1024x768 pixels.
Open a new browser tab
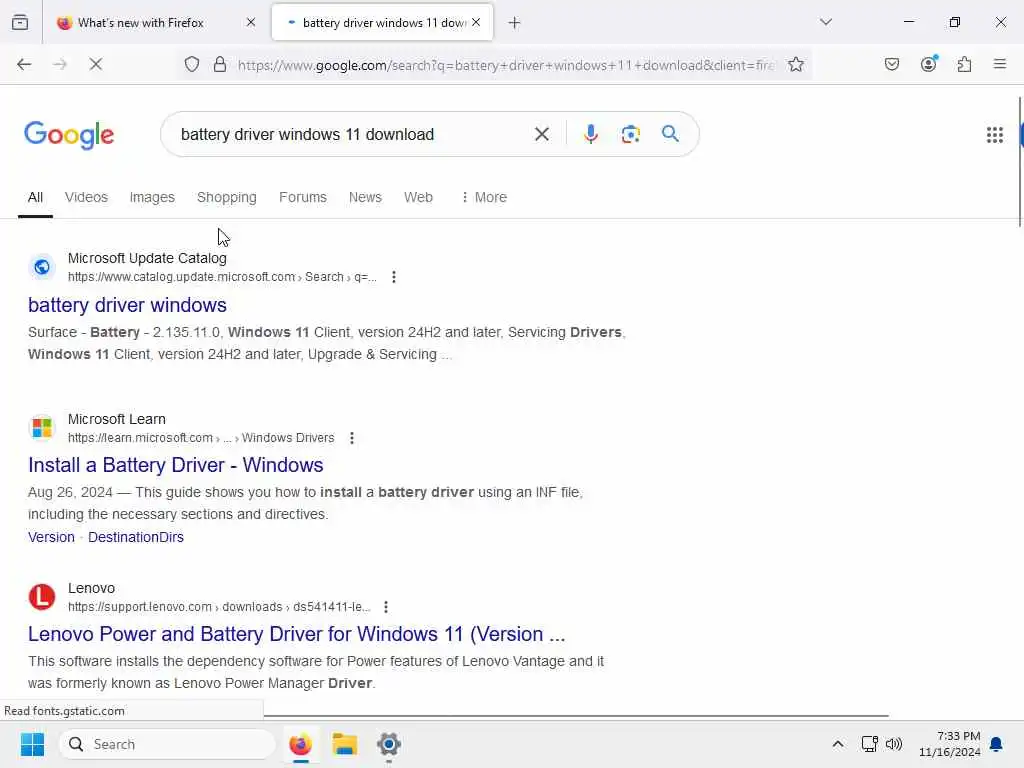[514, 23]
